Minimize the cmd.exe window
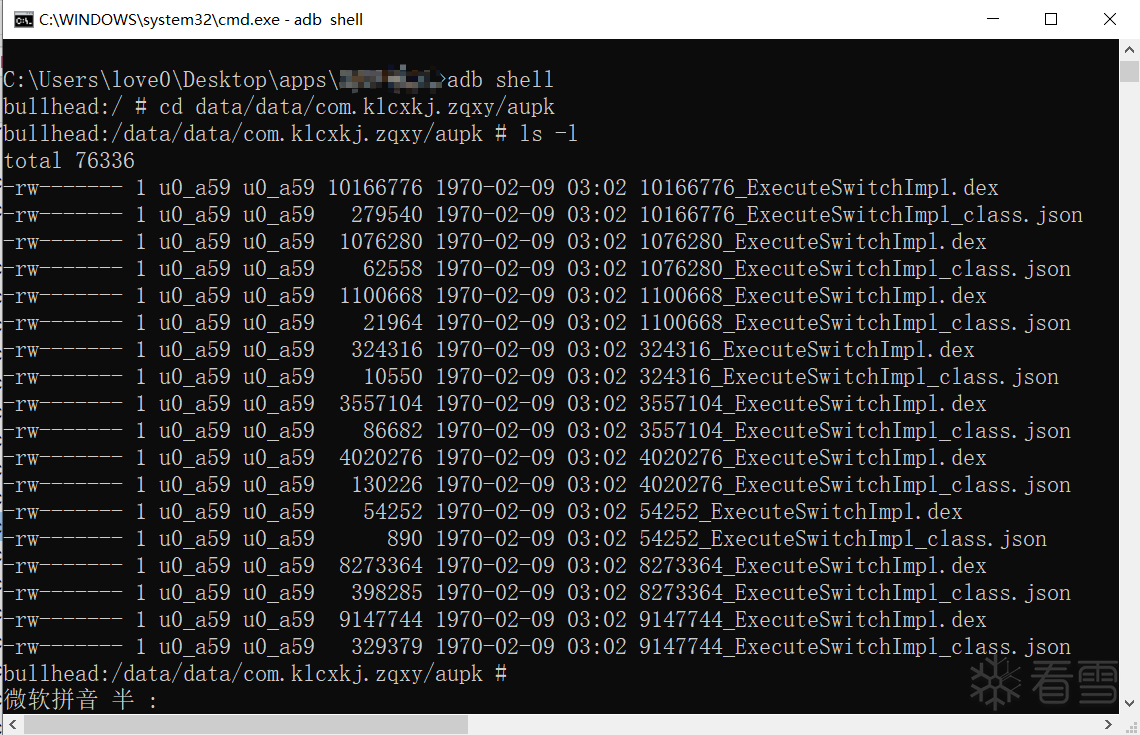Image resolution: width=1140 pixels, height=735 pixels. (992, 19)
